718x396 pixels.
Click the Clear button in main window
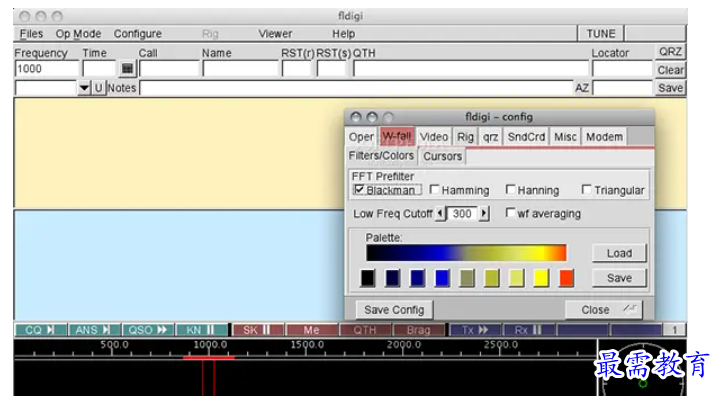pos(670,70)
